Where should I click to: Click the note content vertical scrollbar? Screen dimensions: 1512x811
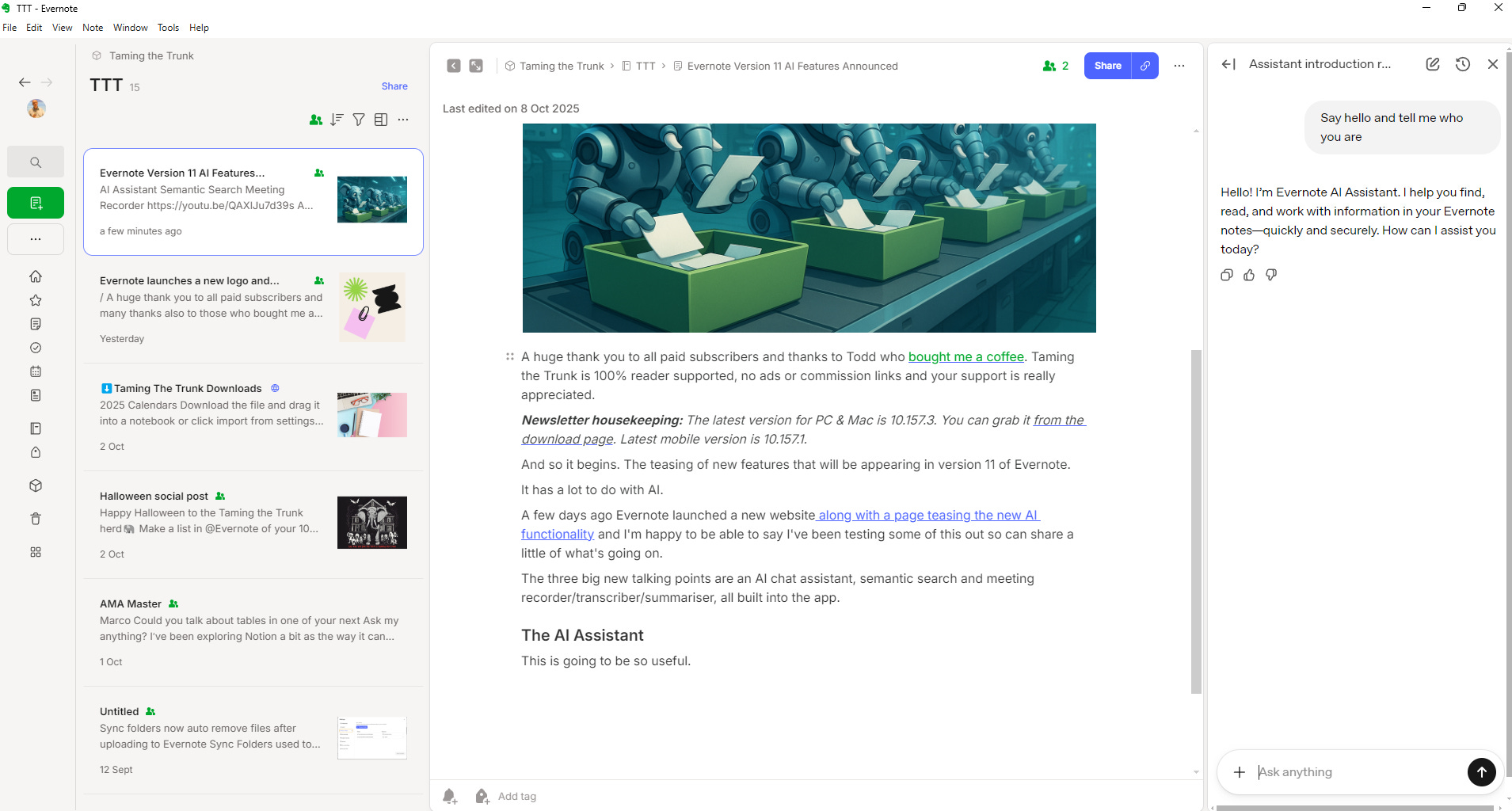[x=1196, y=522]
